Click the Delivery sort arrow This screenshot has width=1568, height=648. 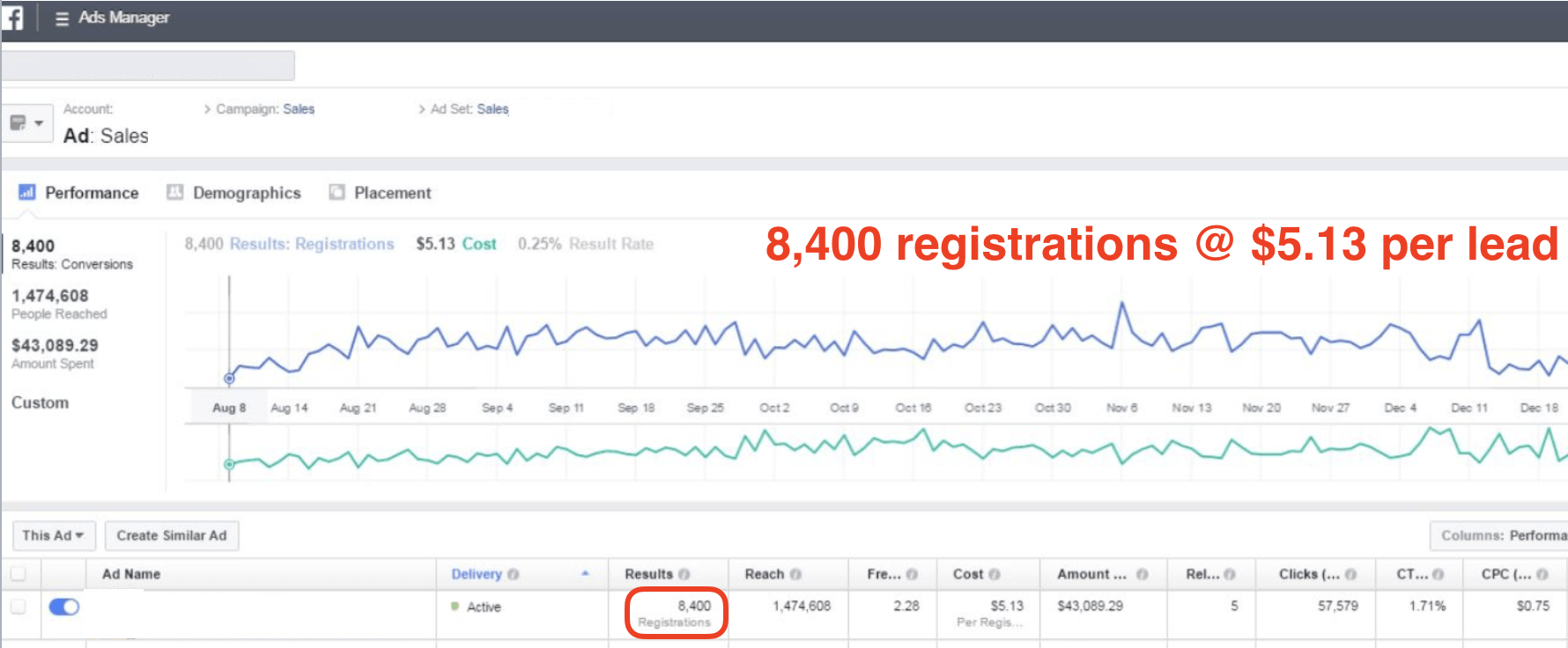tap(585, 573)
